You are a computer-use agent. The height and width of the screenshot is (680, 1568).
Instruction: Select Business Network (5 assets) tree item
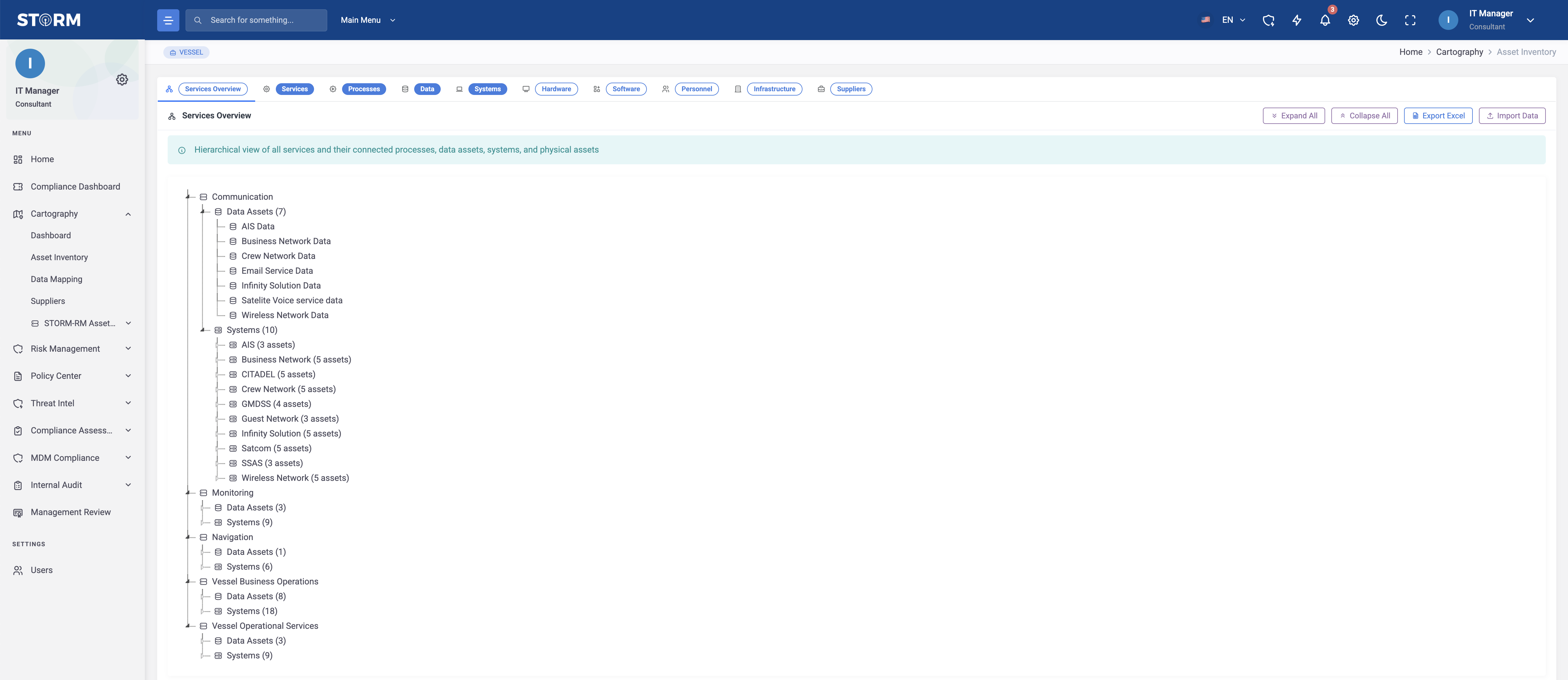296,360
